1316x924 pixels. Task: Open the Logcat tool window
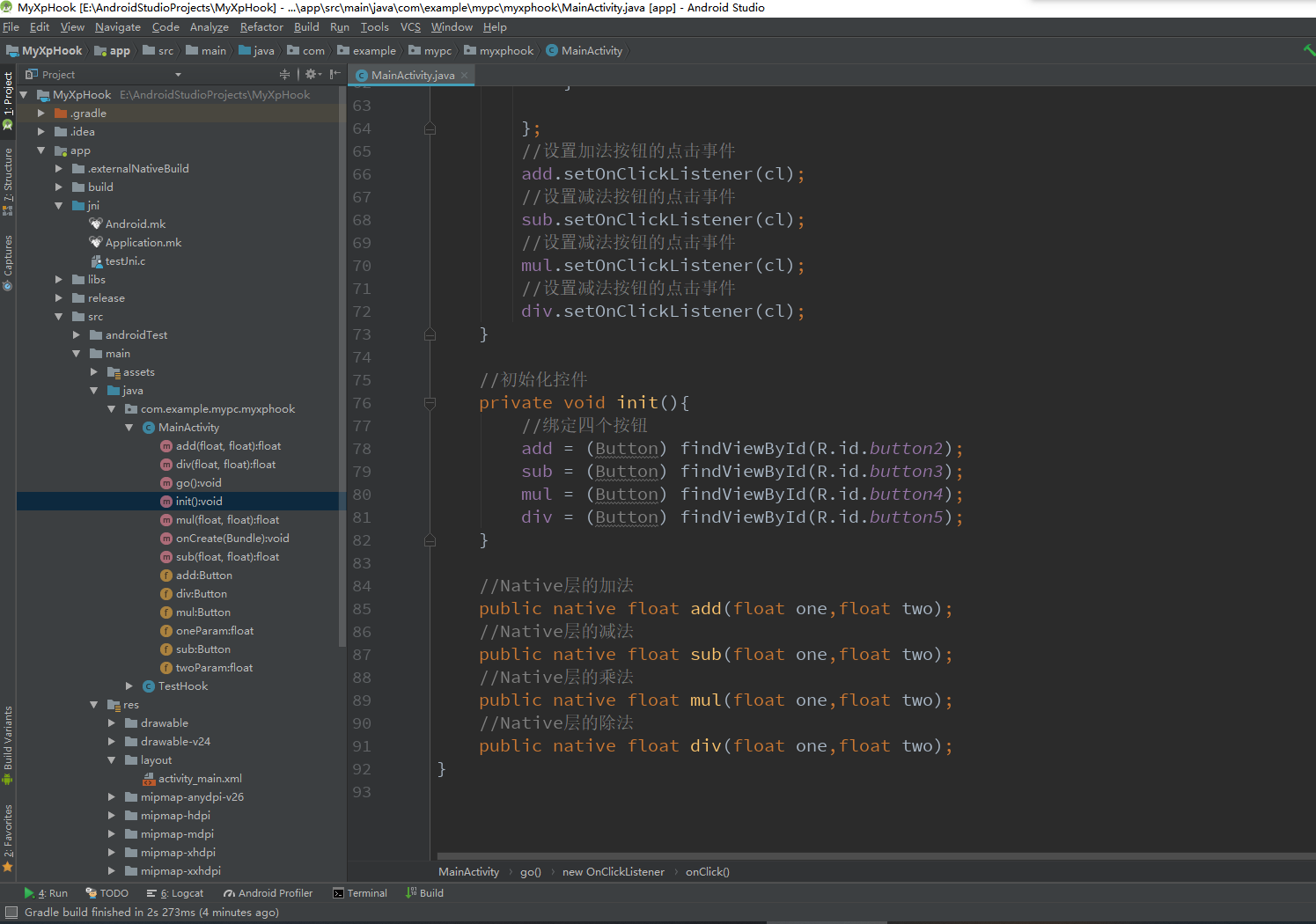click(x=174, y=893)
